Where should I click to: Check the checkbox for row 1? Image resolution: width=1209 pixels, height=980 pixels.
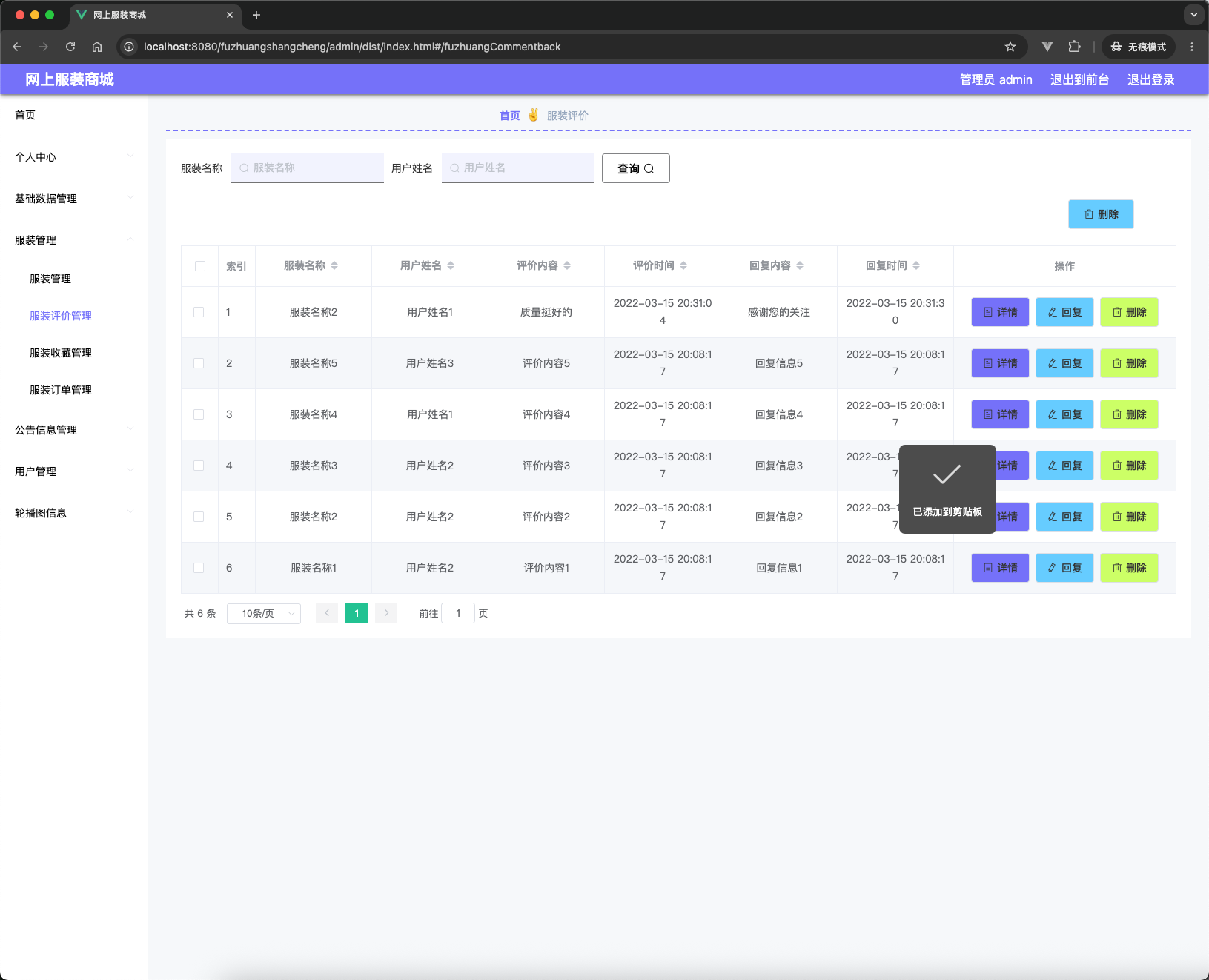199,312
